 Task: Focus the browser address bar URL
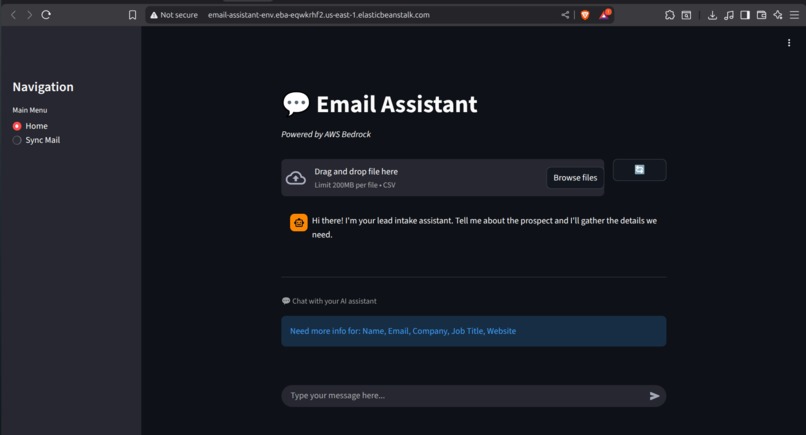[x=319, y=15]
